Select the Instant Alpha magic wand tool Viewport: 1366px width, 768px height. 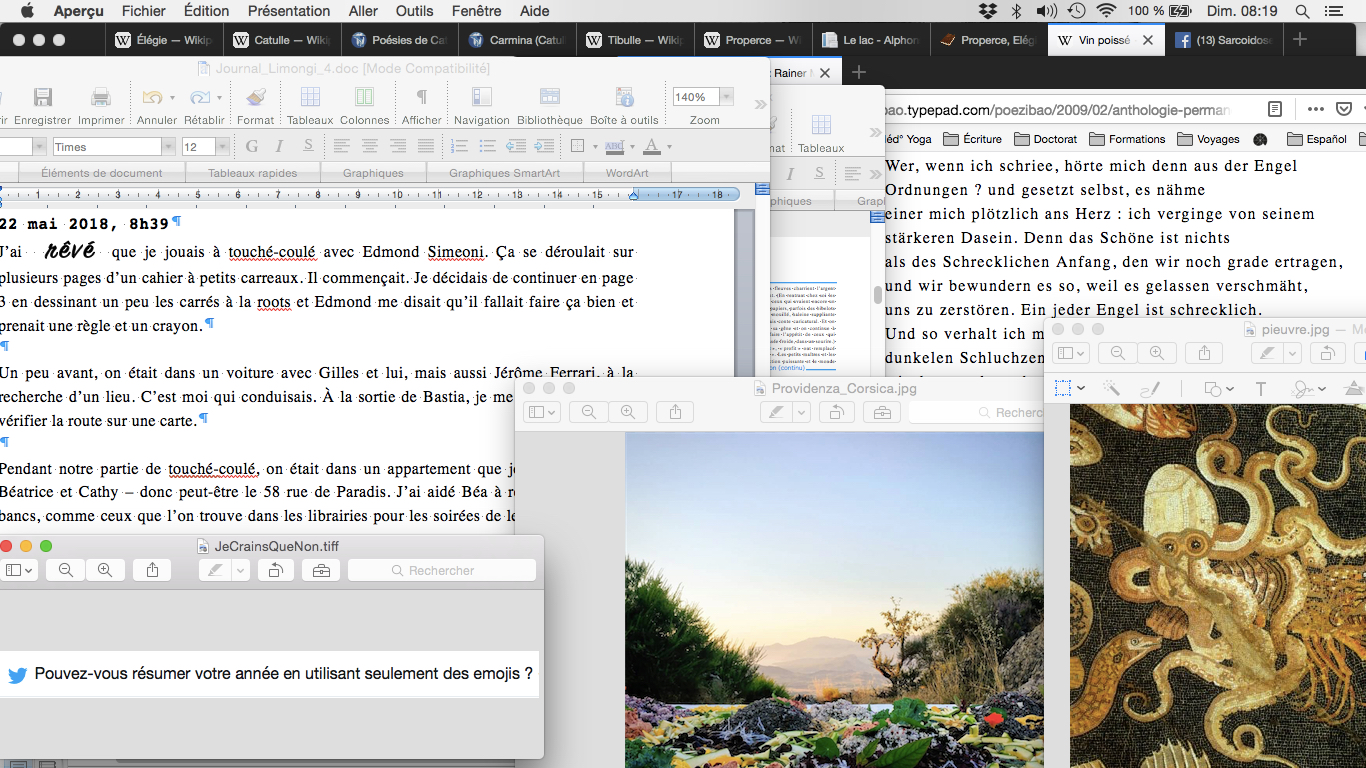pyautogui.click(x=1110, y=389)
